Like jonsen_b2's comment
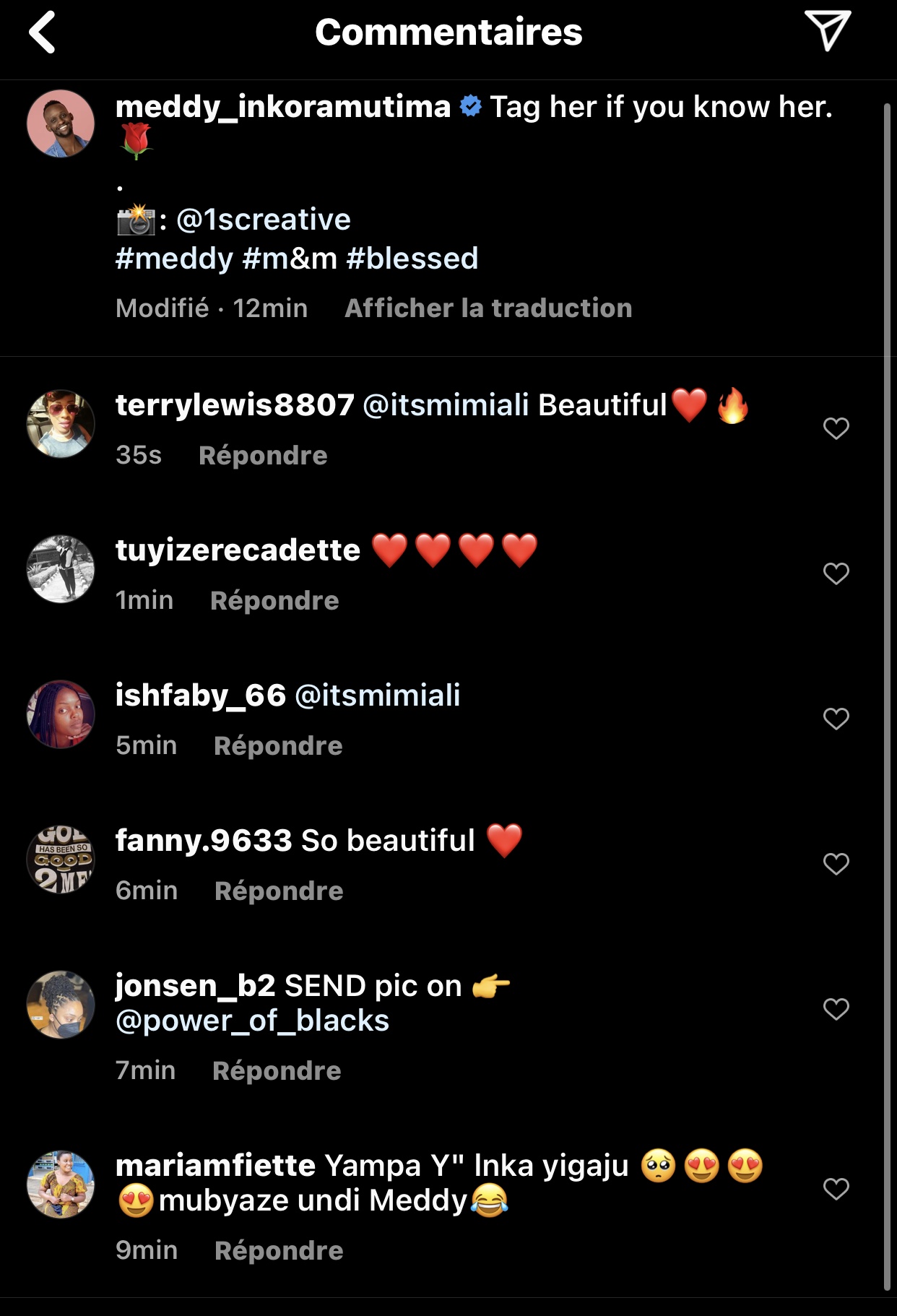 click(x=836, y=1009)
